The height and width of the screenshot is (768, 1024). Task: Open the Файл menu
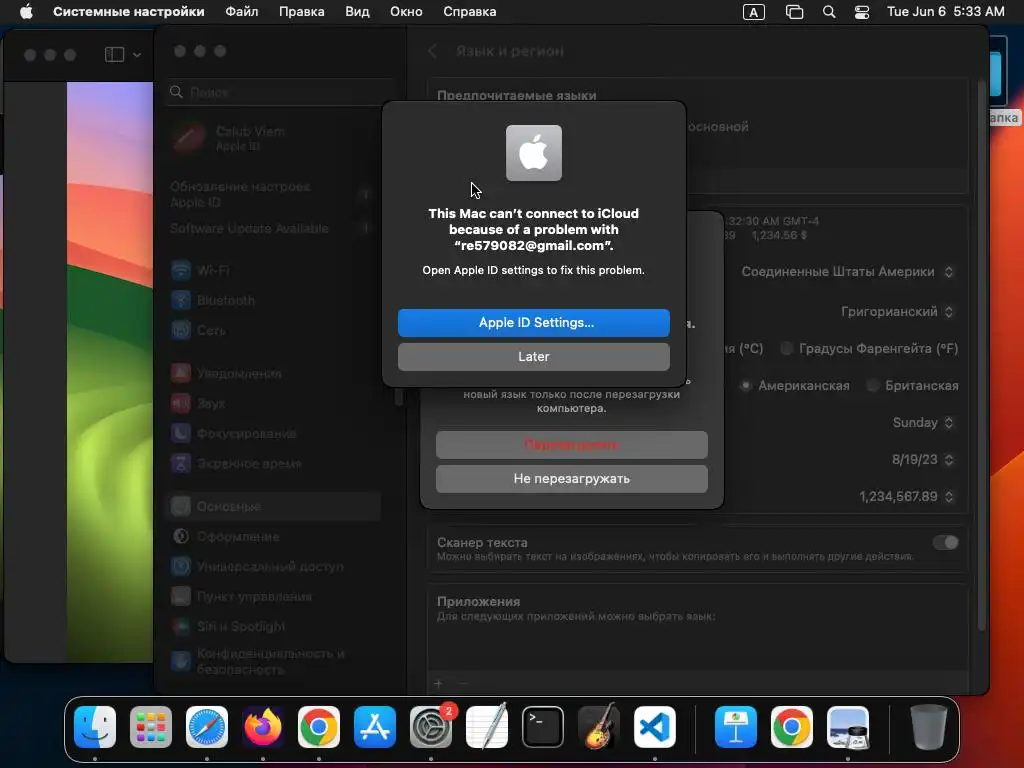pos(242,12)
